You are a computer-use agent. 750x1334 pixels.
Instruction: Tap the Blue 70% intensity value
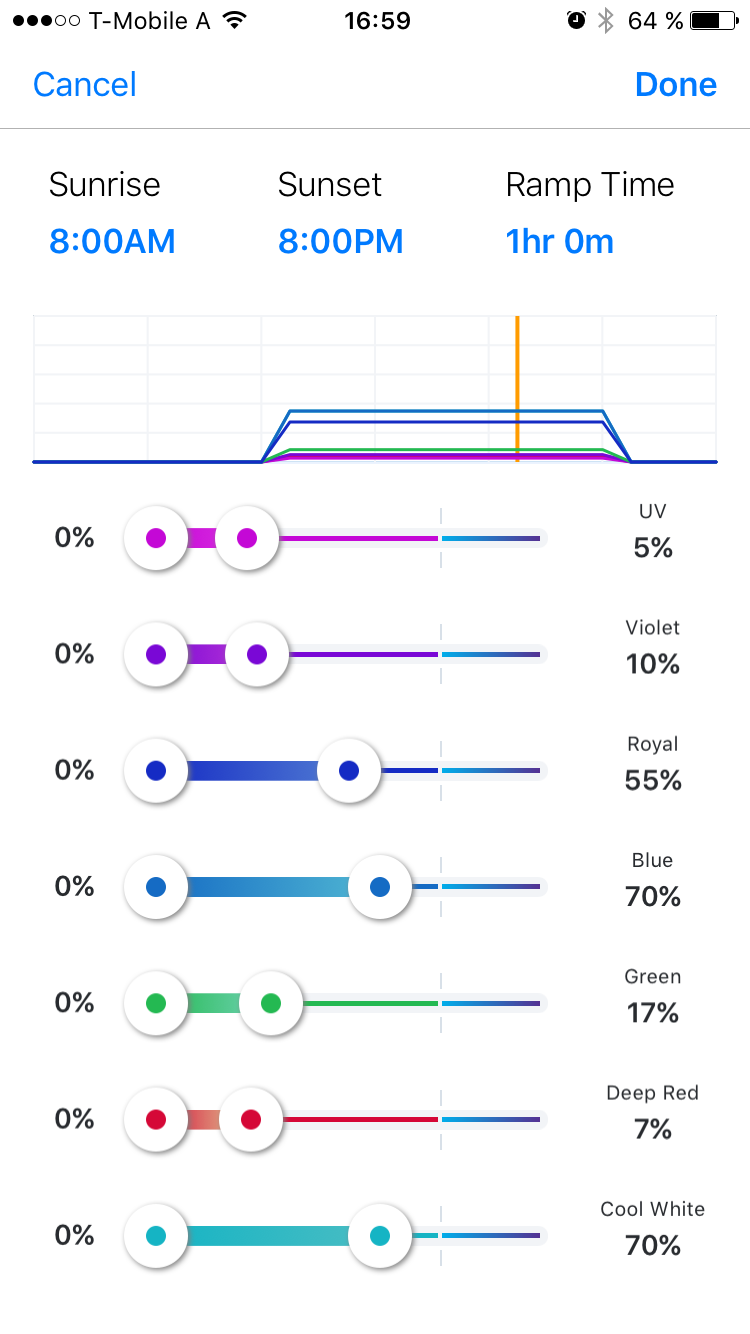point(653,896)
